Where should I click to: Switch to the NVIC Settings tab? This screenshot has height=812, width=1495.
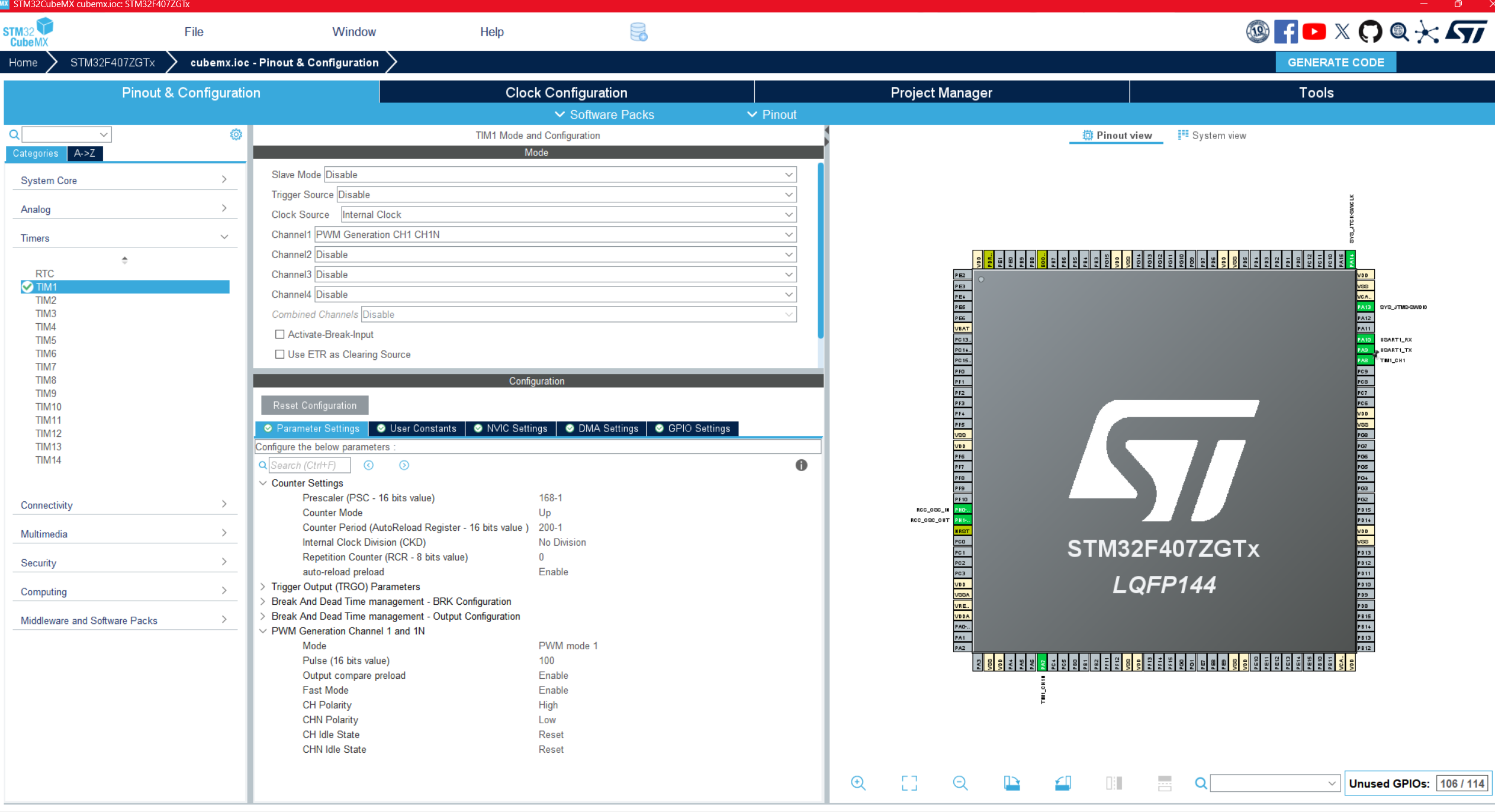click(x=510, y=428)
